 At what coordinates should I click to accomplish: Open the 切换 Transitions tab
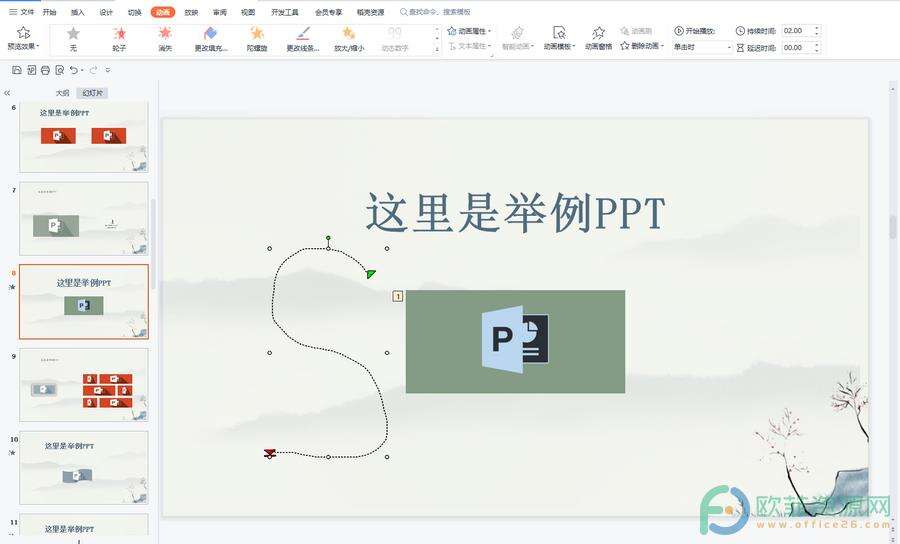click(x=134, y=12)
